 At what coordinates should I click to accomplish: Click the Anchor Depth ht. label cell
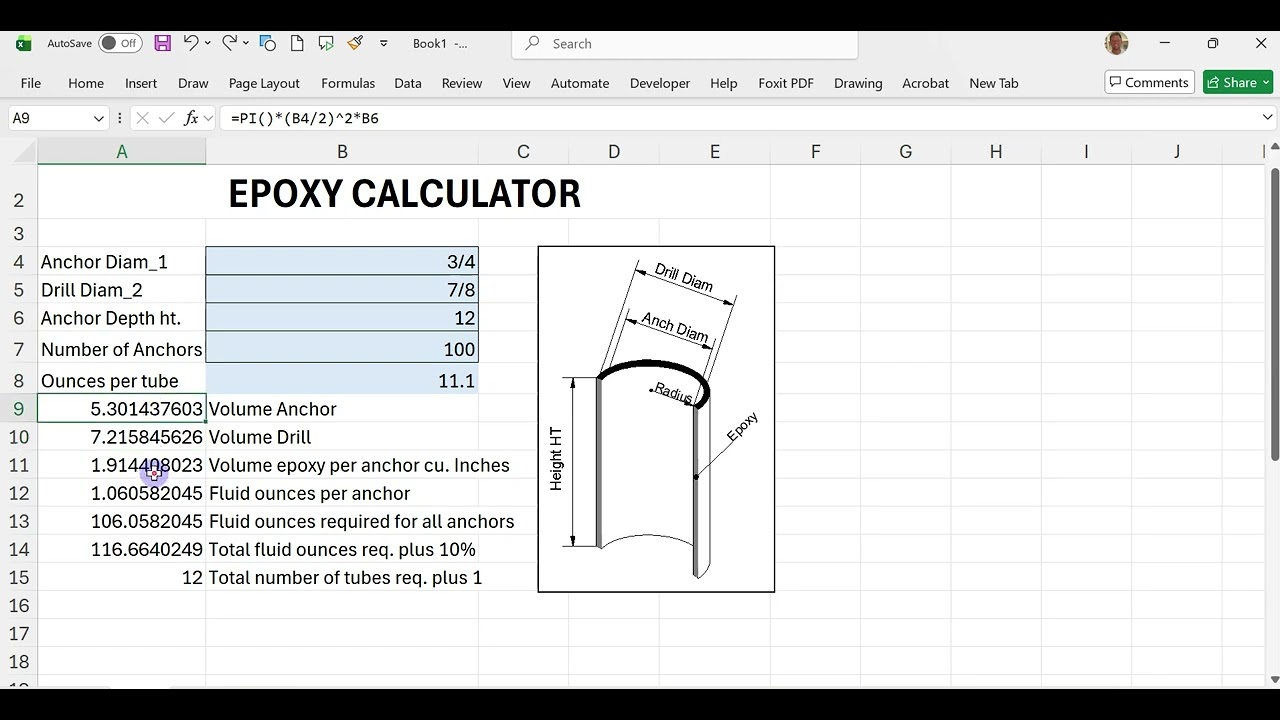coord(122,318)
